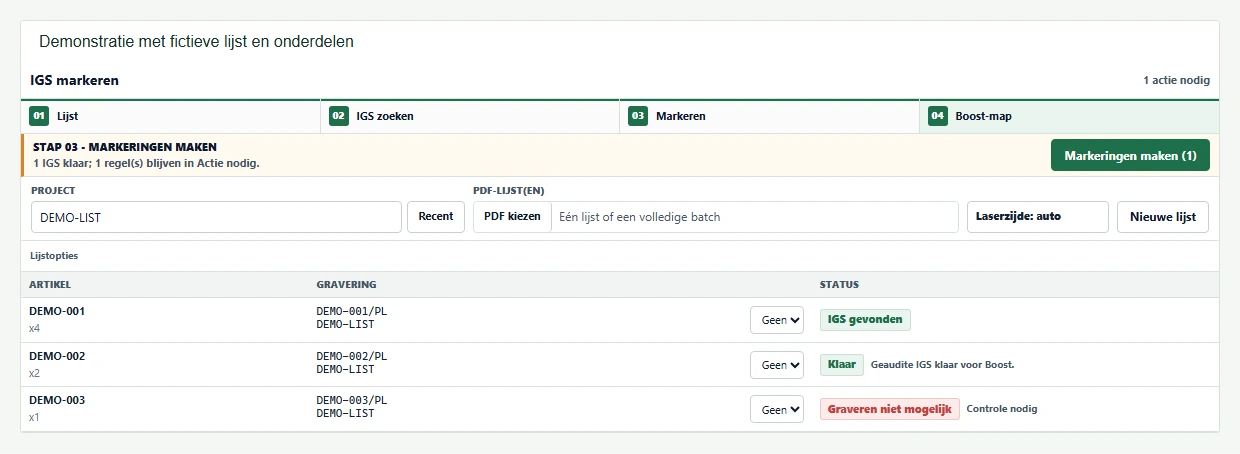Click the GRAVERING column header

[x=346, y=285]
